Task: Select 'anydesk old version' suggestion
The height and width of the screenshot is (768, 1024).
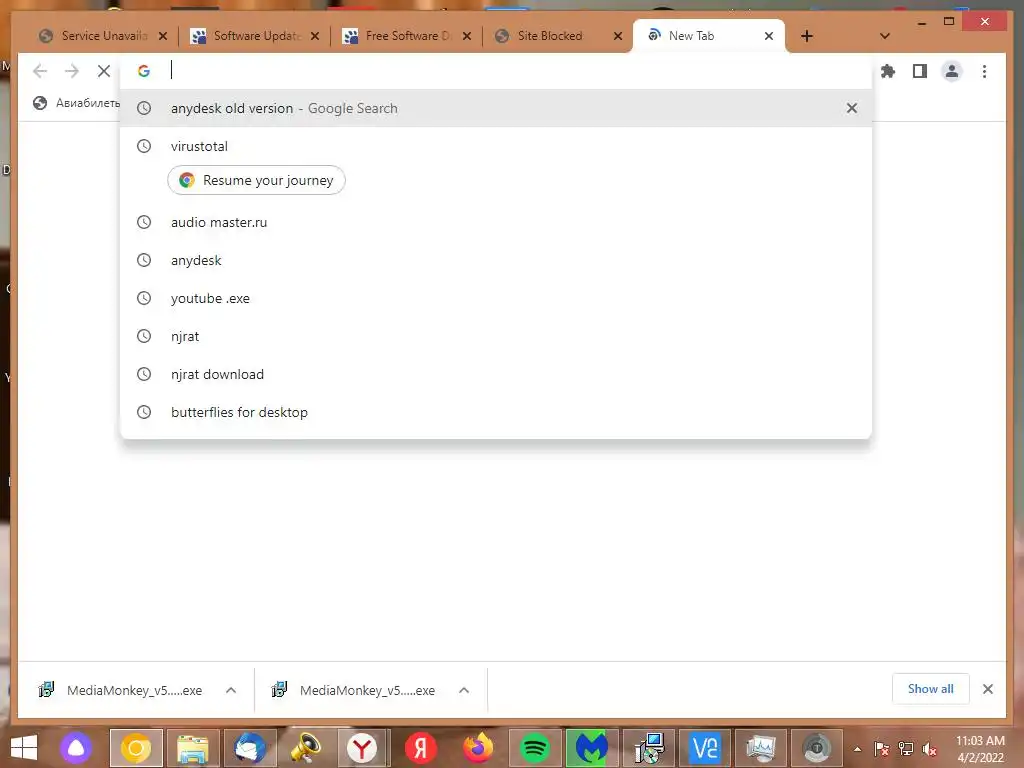Action: pyautogui.click(x=496, y=108)
